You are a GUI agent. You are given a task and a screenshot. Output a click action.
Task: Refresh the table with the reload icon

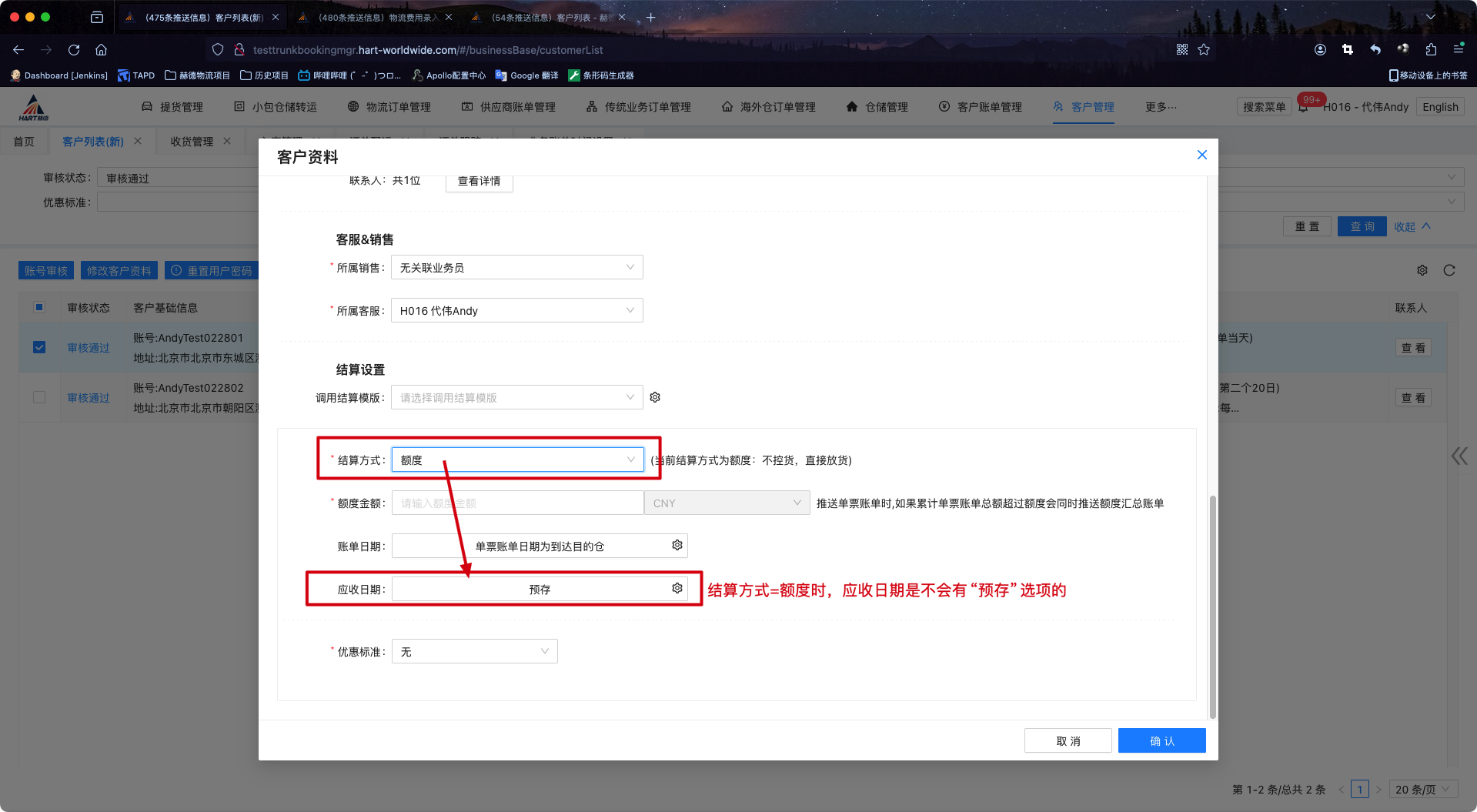(1449, 270)
